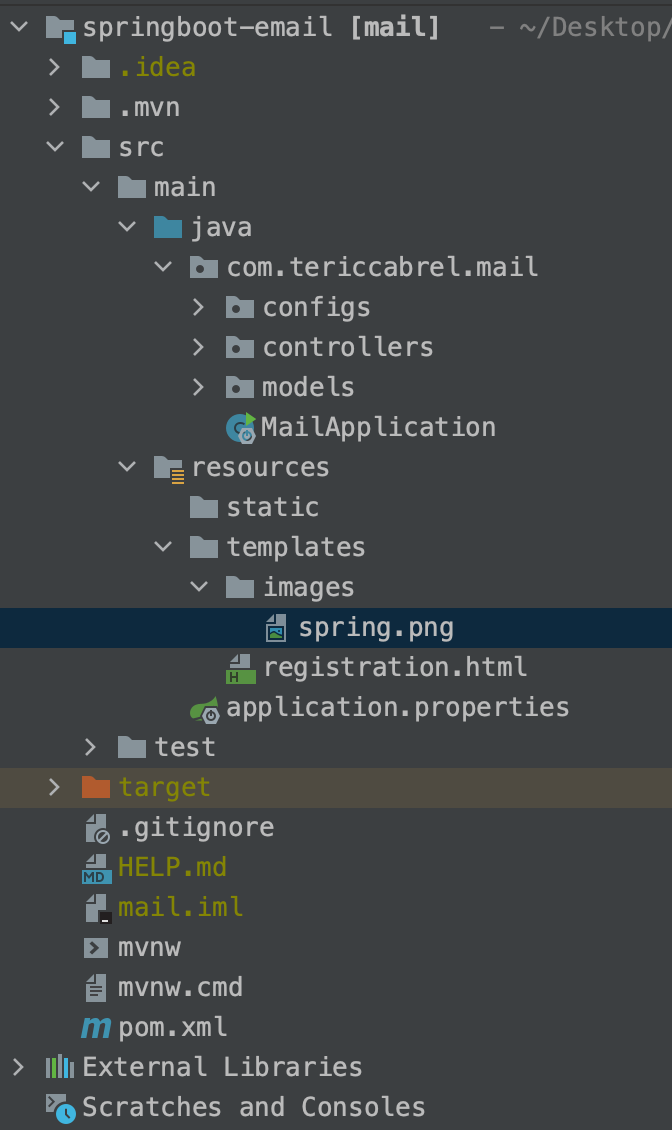
Task: Click the shell script icon beside mvnw
Action: (96, 947)
